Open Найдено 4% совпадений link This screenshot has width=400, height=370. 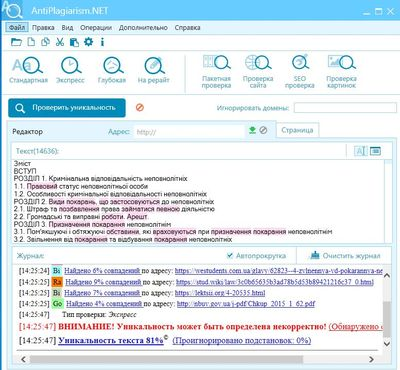coord(104,304)
